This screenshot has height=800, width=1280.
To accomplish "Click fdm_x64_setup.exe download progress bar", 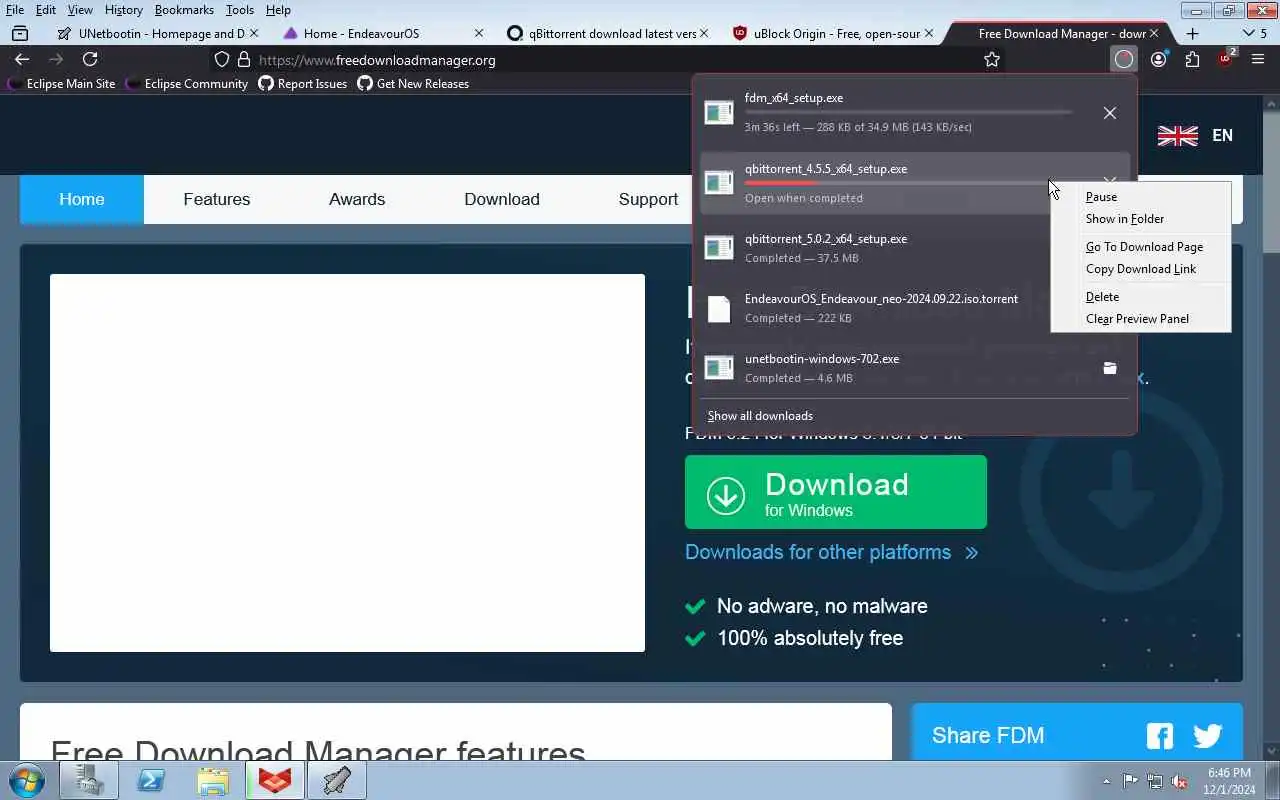I will (908, 112).
